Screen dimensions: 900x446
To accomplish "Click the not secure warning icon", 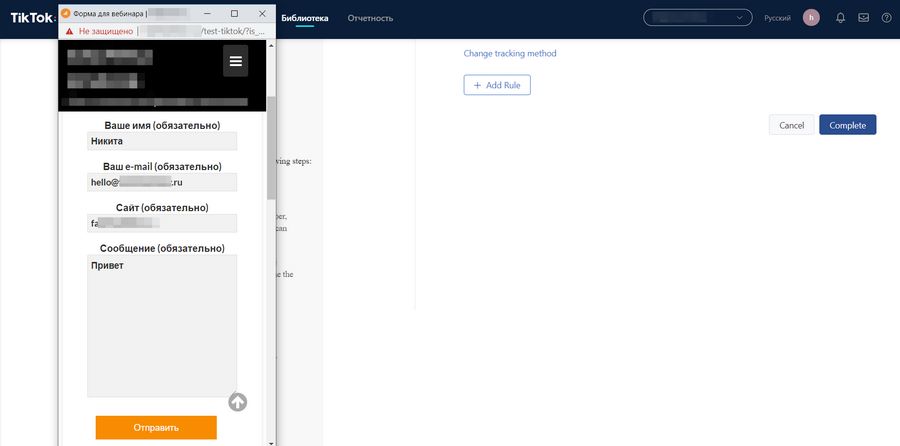I will tap(69, 31).
